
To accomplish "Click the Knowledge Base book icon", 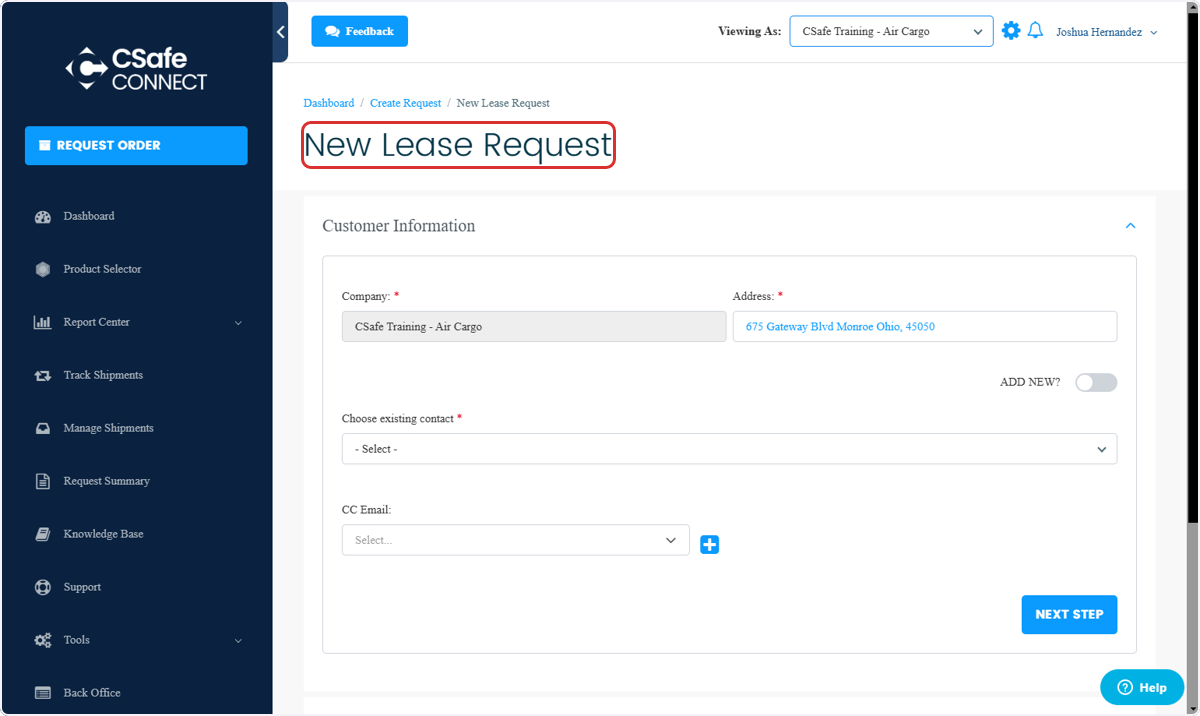I will coord(43,534).
